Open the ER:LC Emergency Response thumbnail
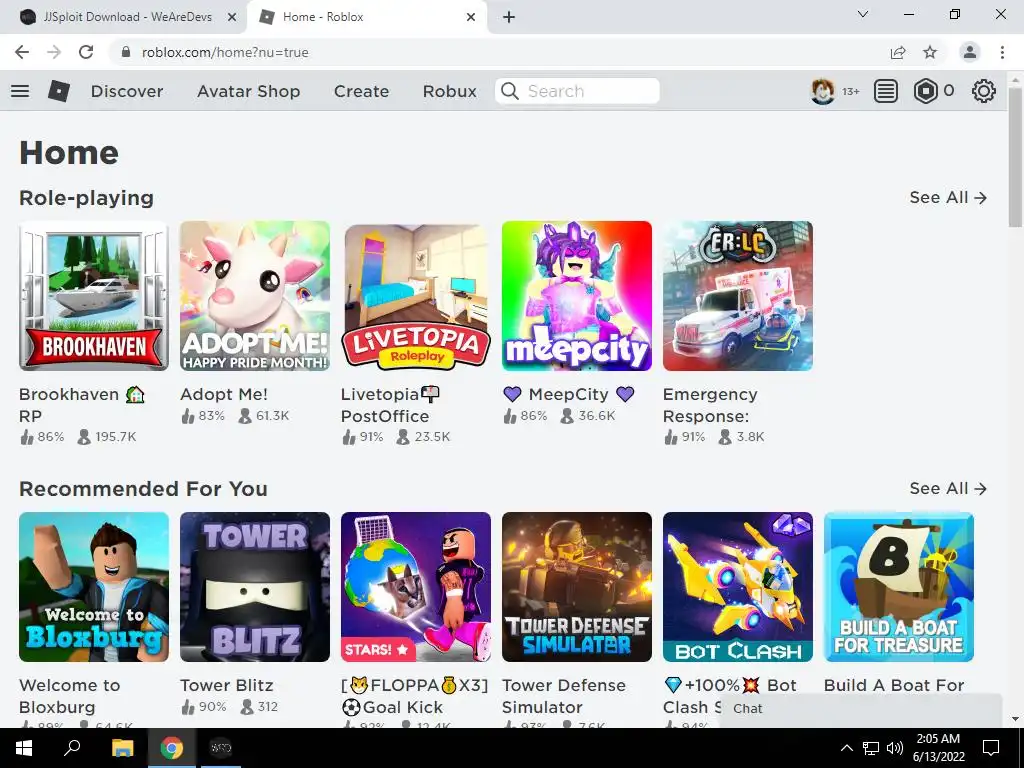The image size is (1024, 768). coord(738,296)
